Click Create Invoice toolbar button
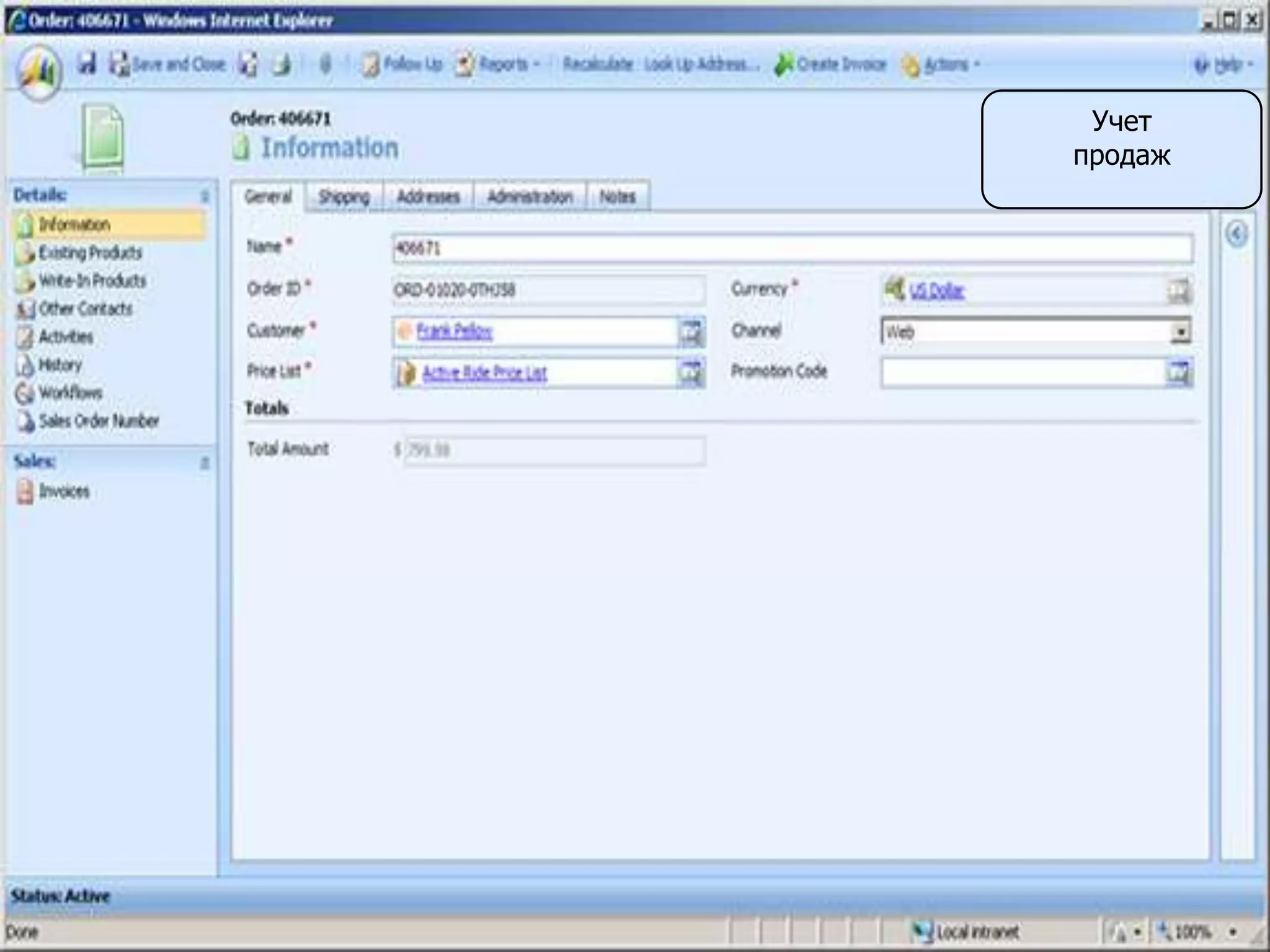Image resolution: width=1270 pixels, height=952 pixels. [830, 64]
